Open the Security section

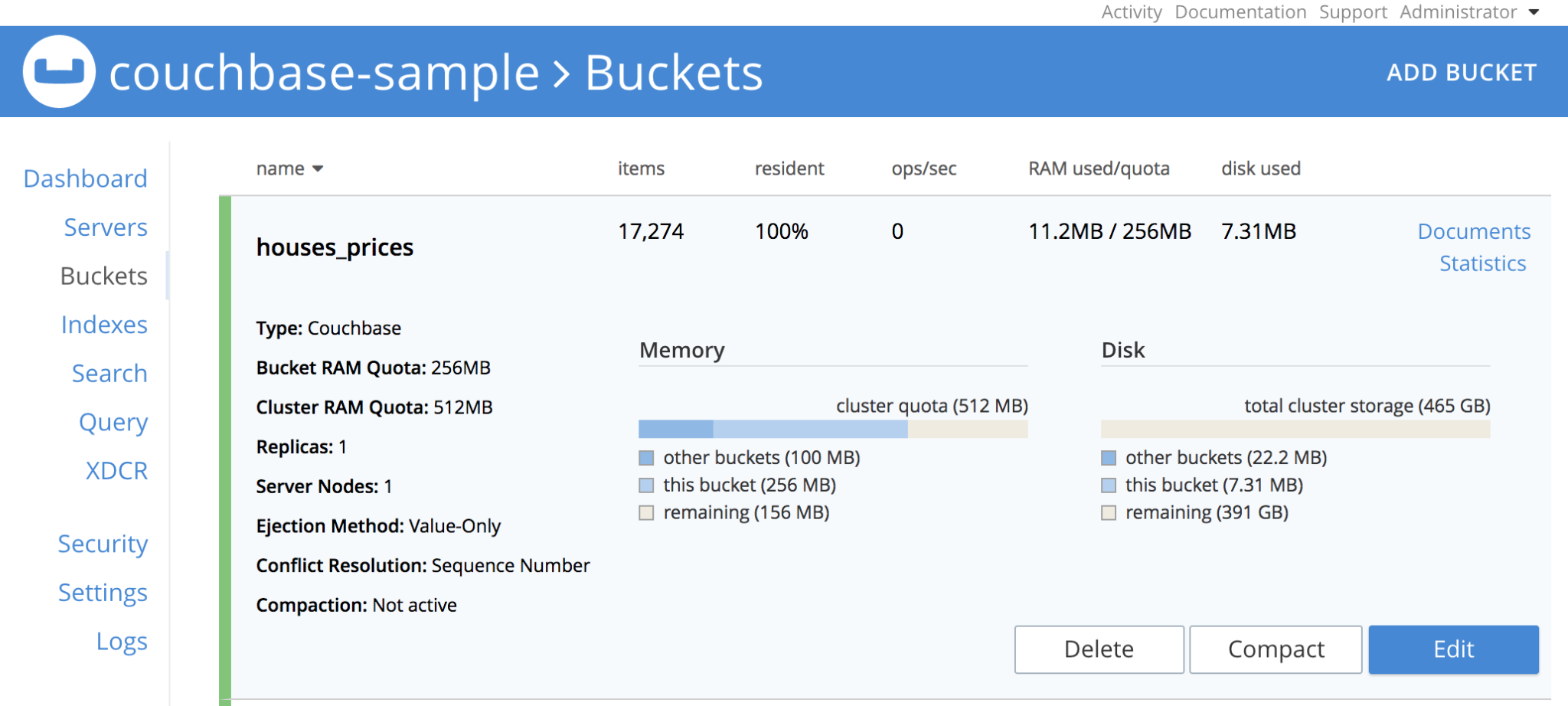click(103, 544)
